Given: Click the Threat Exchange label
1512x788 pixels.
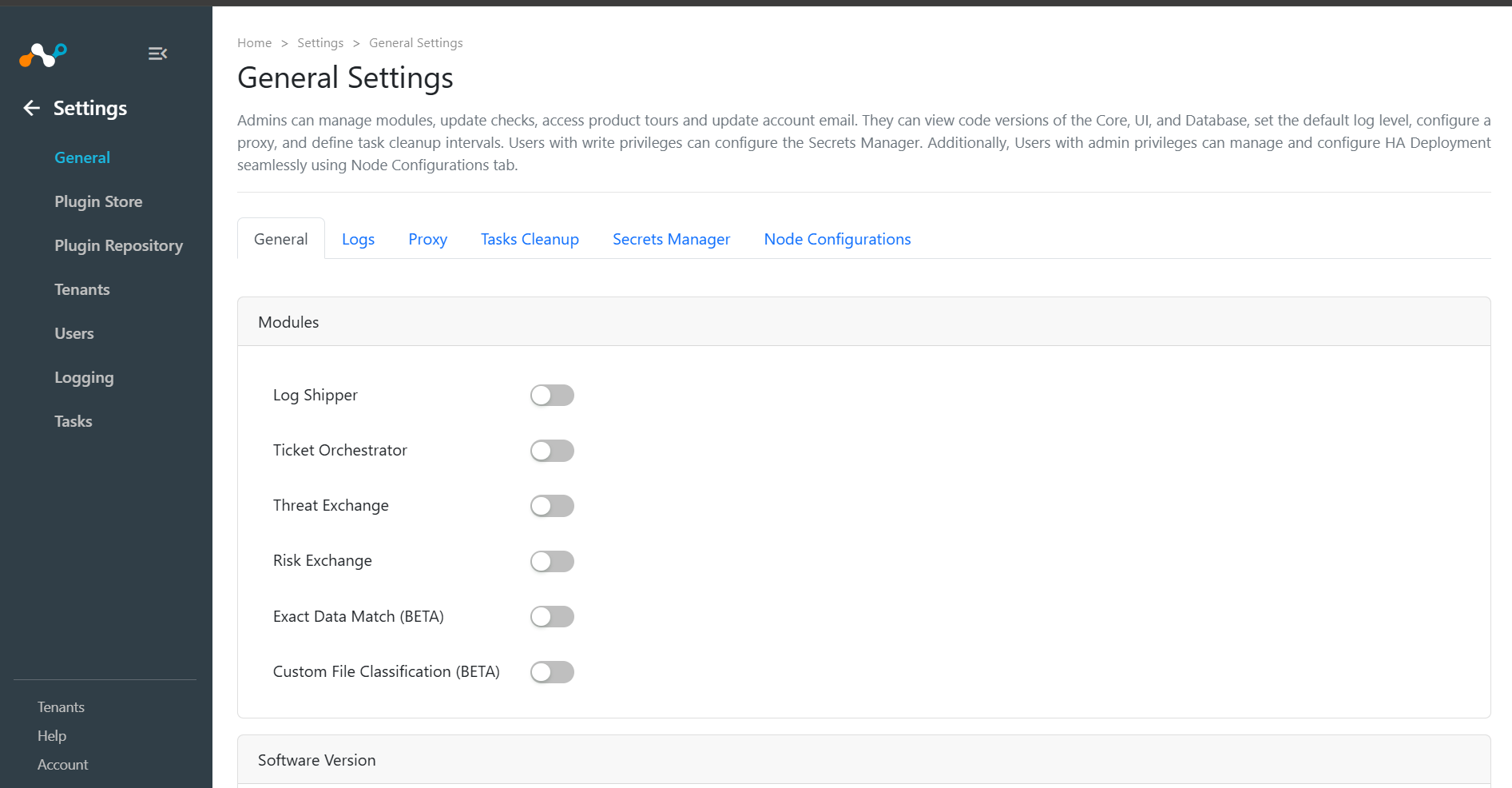Looking at the screenshot, I should coord(331,506).
